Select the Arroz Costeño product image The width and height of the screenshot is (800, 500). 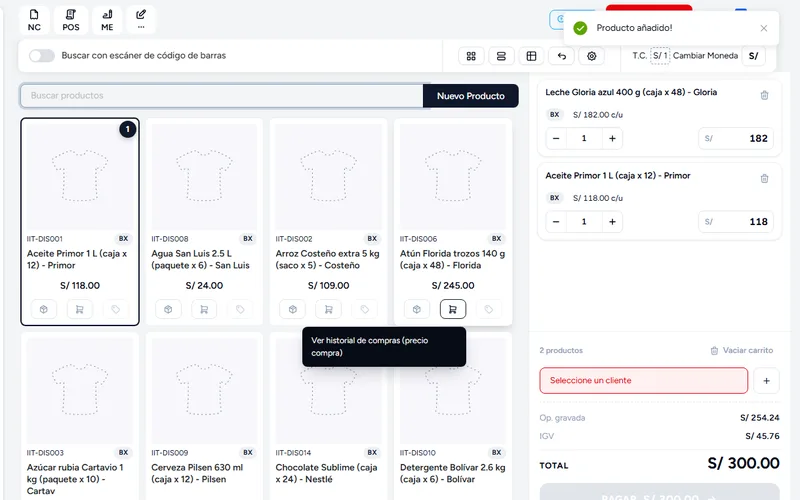tap(329, 177)
